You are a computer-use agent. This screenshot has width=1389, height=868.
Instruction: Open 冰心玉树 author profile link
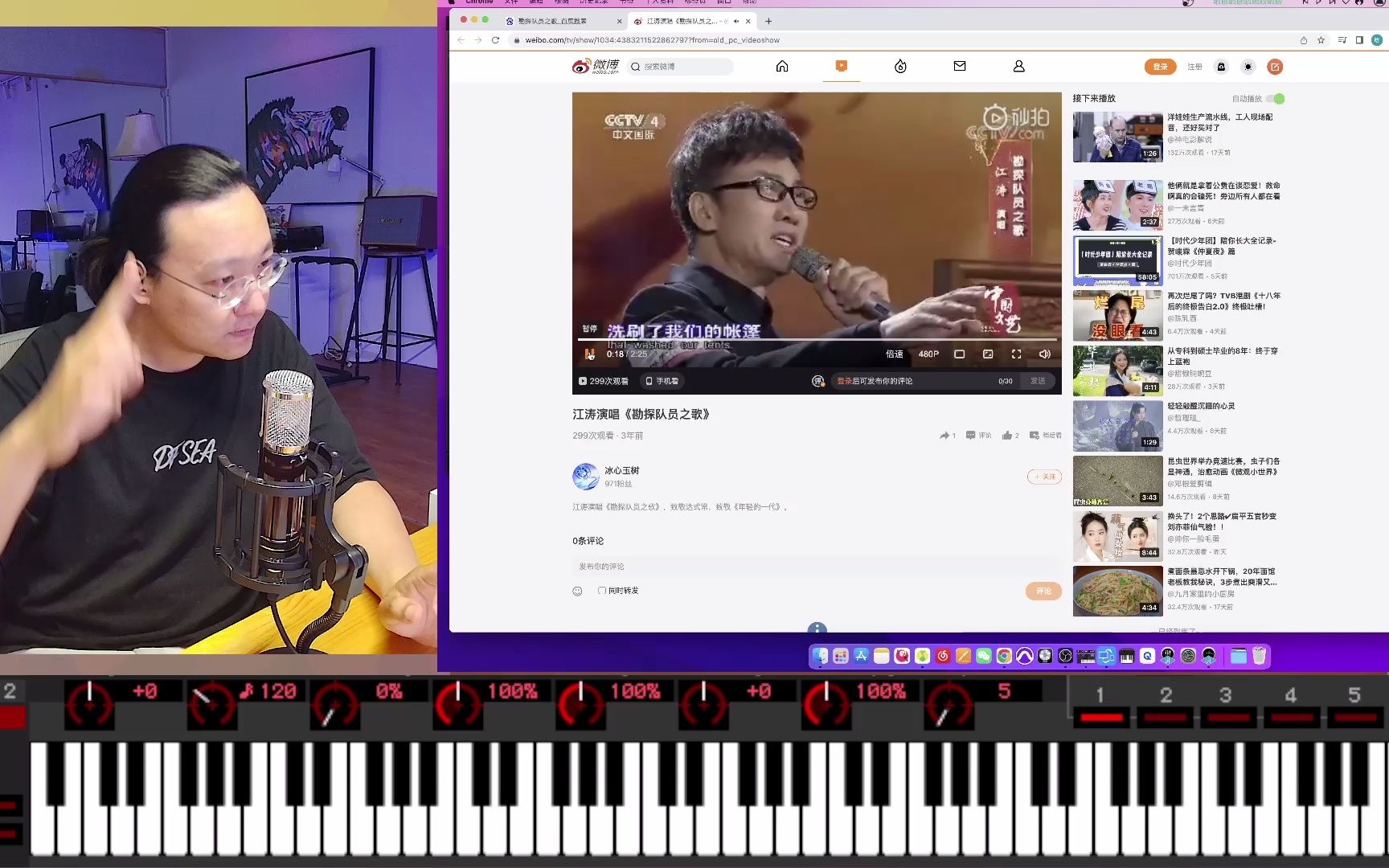point(621,470)
